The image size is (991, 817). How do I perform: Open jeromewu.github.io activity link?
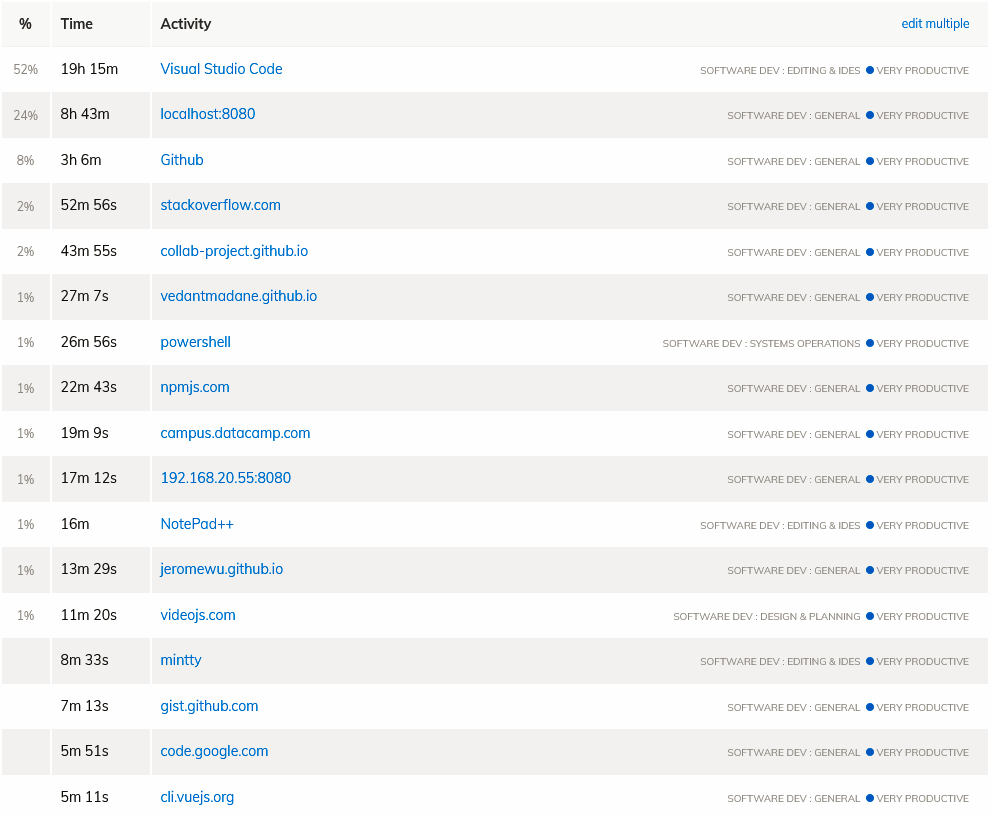coord(221,569)
